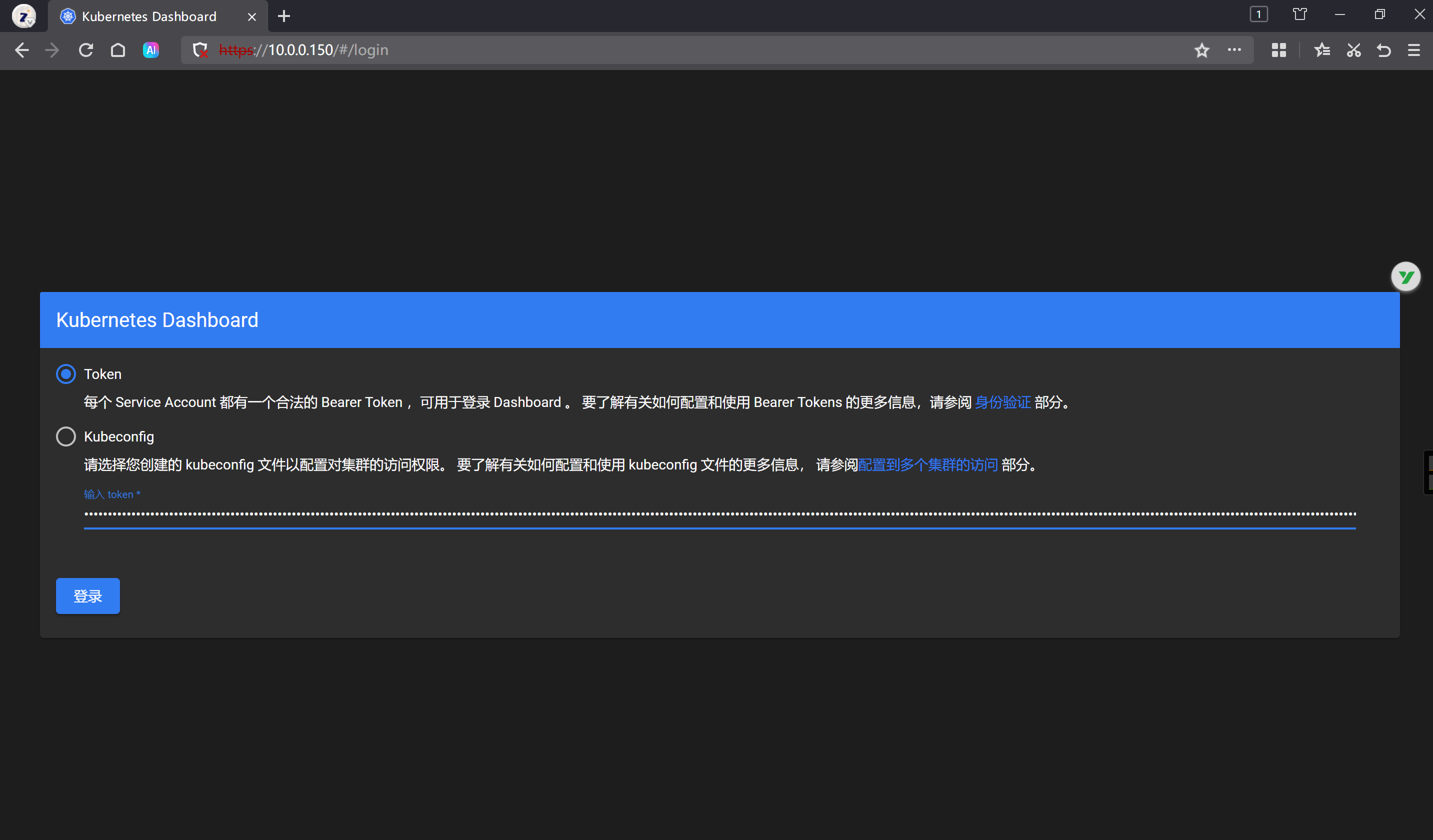Screen dimensions: 1433x840
Task: Go to the browser home page
Action: pyautogui.click(x=117, y=50)
